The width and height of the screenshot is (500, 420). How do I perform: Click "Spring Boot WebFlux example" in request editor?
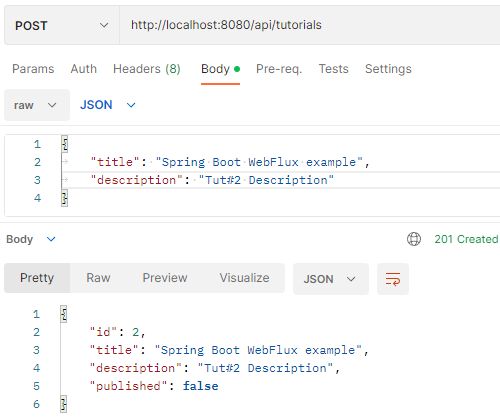pyautogui.click(x=259, y=162)
